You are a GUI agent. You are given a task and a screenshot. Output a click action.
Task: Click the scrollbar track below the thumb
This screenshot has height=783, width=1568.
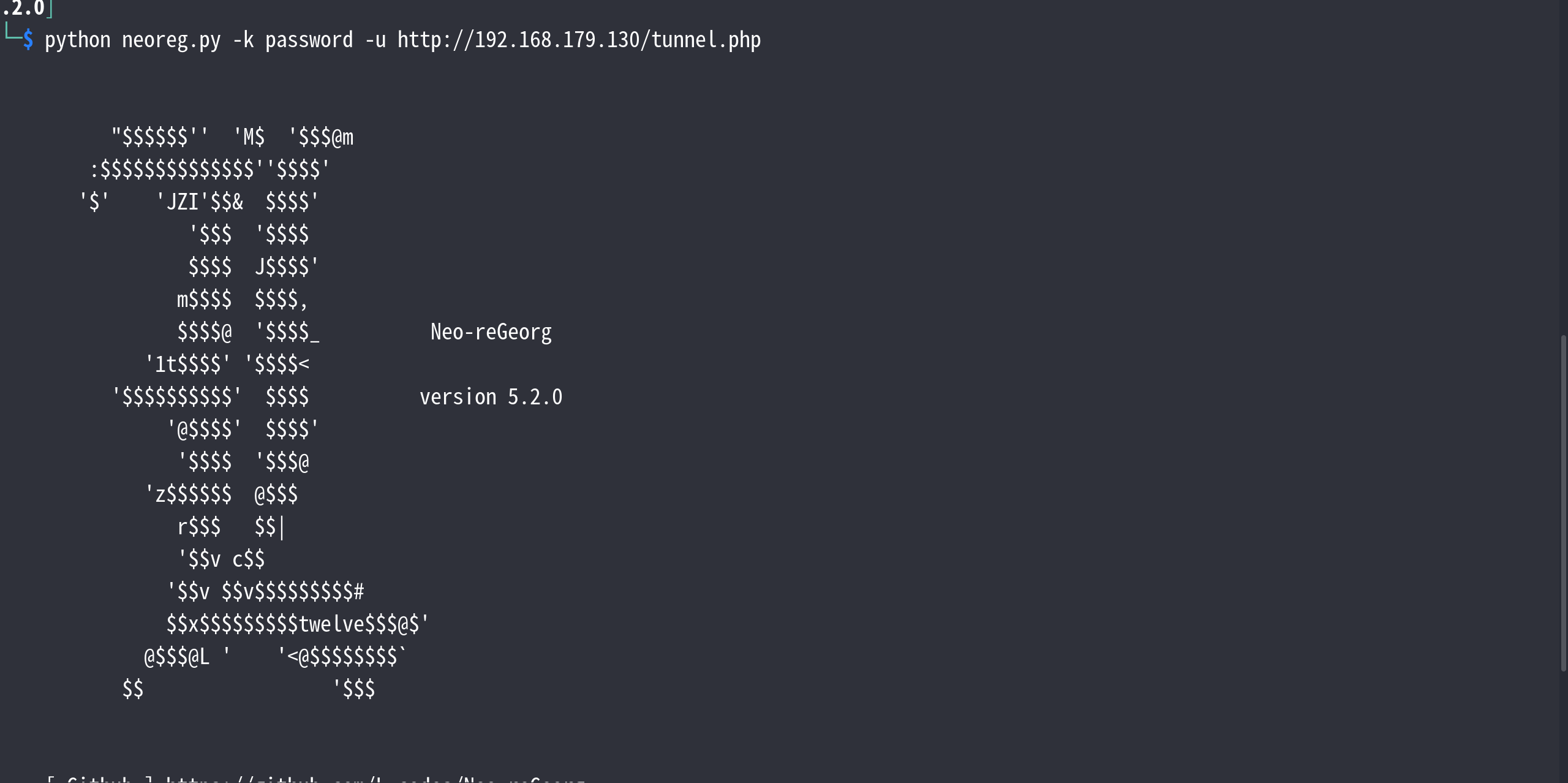pyautogui.click(x=1563, y=729)
